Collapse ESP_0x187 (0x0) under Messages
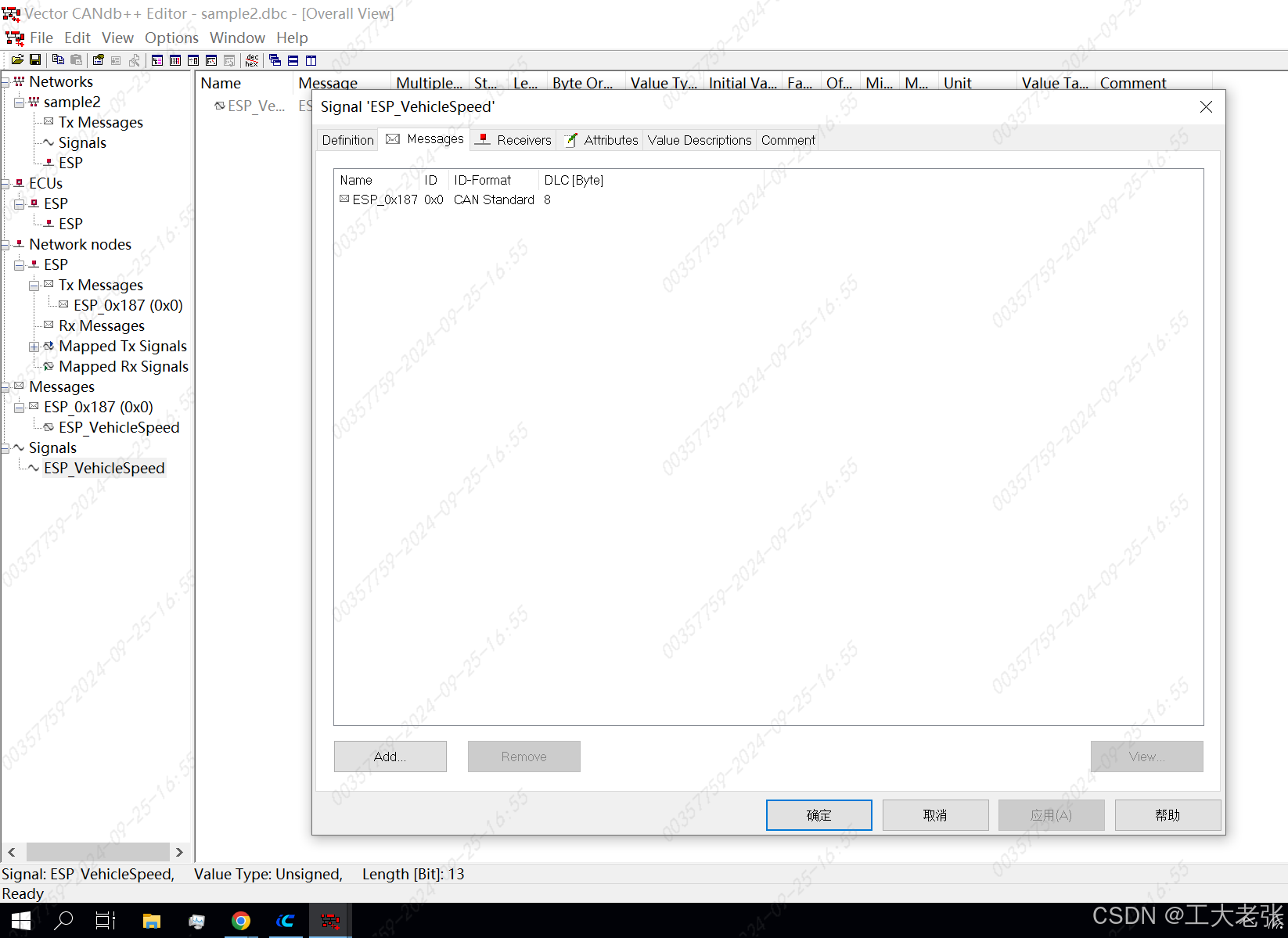 pyautogui.click(x=19, y=407)
